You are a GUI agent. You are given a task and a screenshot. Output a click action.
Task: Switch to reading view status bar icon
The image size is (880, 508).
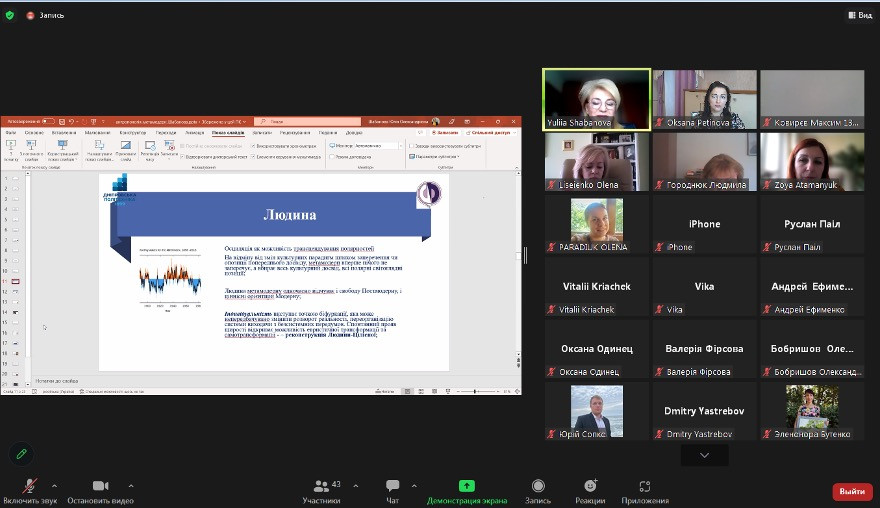[x=434, y=391]
